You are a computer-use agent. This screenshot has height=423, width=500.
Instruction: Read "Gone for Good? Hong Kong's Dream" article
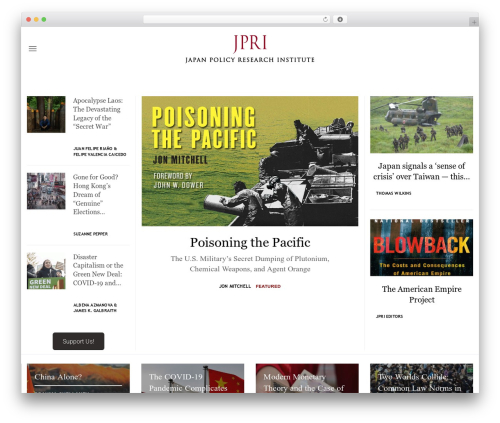(96, 194)
